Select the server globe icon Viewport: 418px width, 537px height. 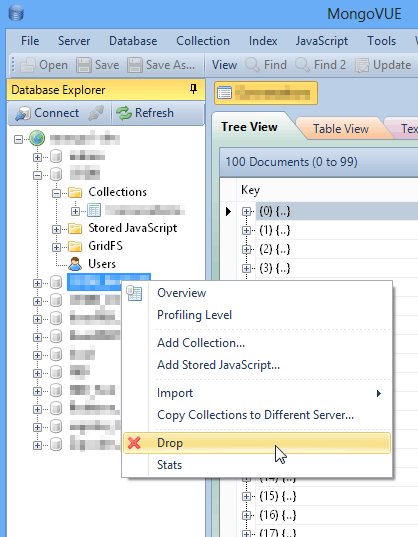[37, 138]
